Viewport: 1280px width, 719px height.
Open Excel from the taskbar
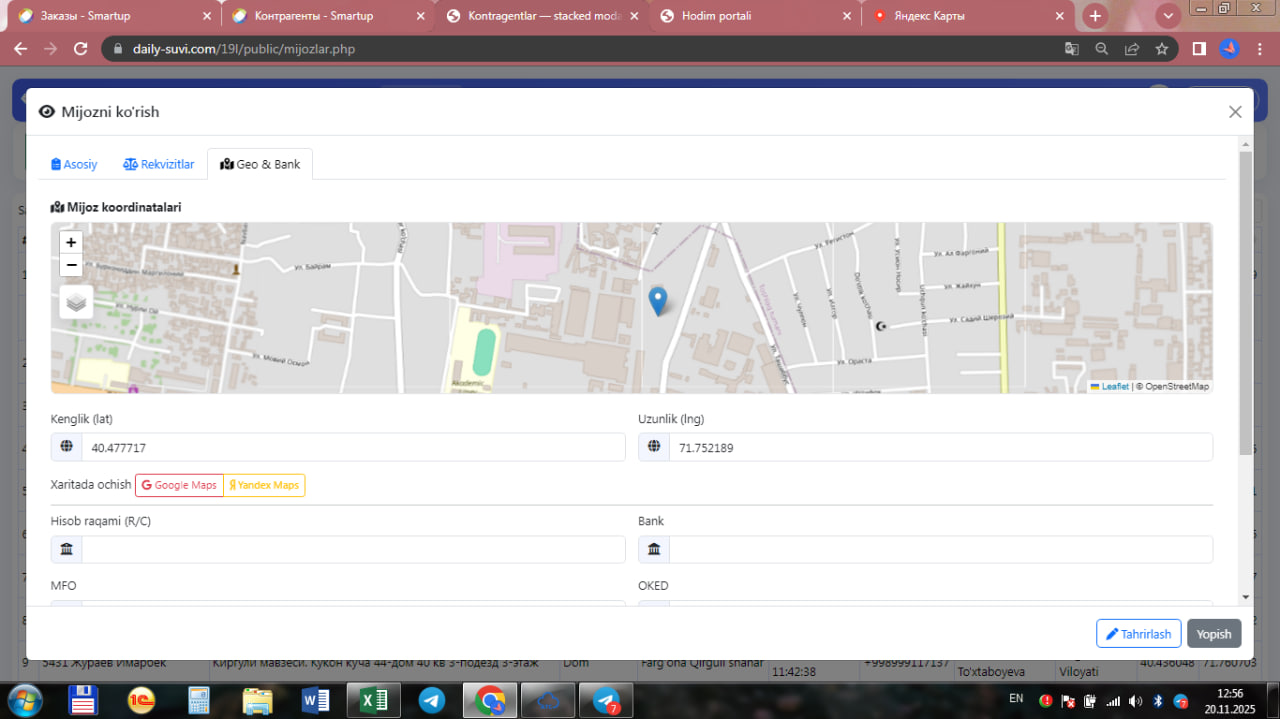pos(373,701)
